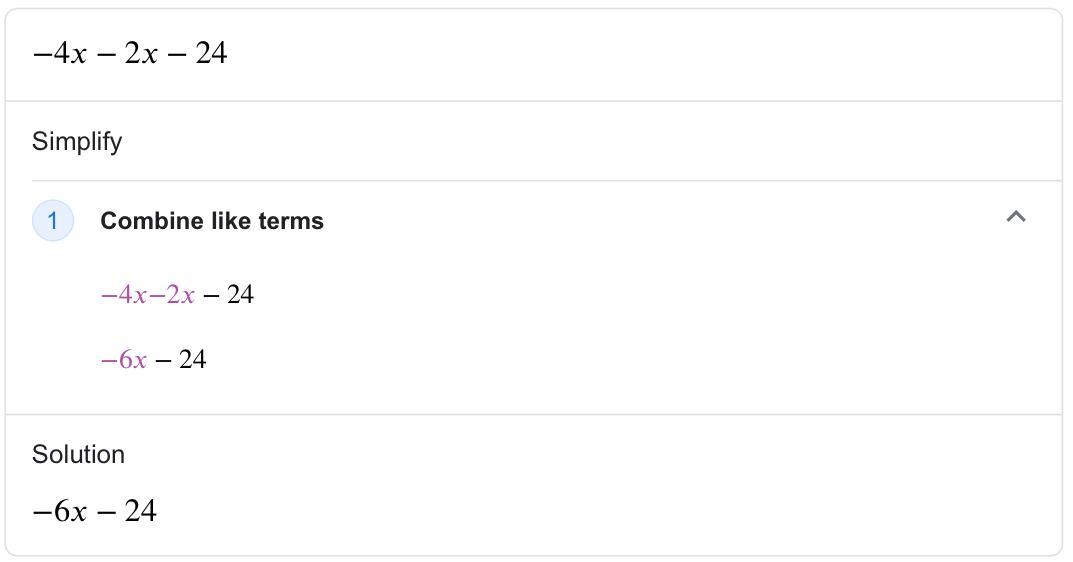The width and height of the screenshot is (1073, 562).
Task: Click the Solution label
Action: pos(78,454)
